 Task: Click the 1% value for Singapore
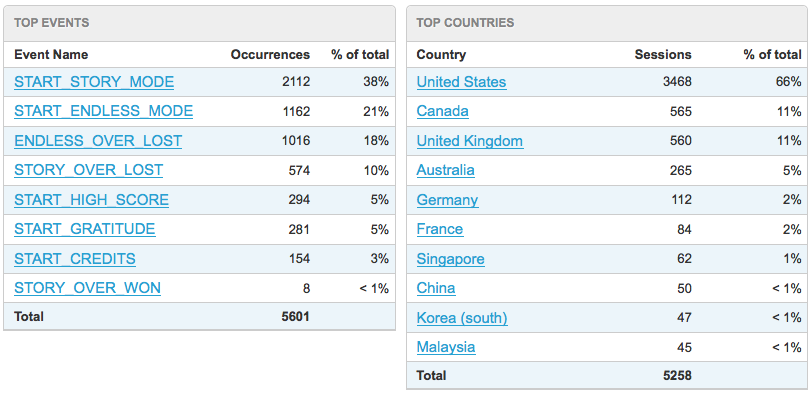coord(793,259)
